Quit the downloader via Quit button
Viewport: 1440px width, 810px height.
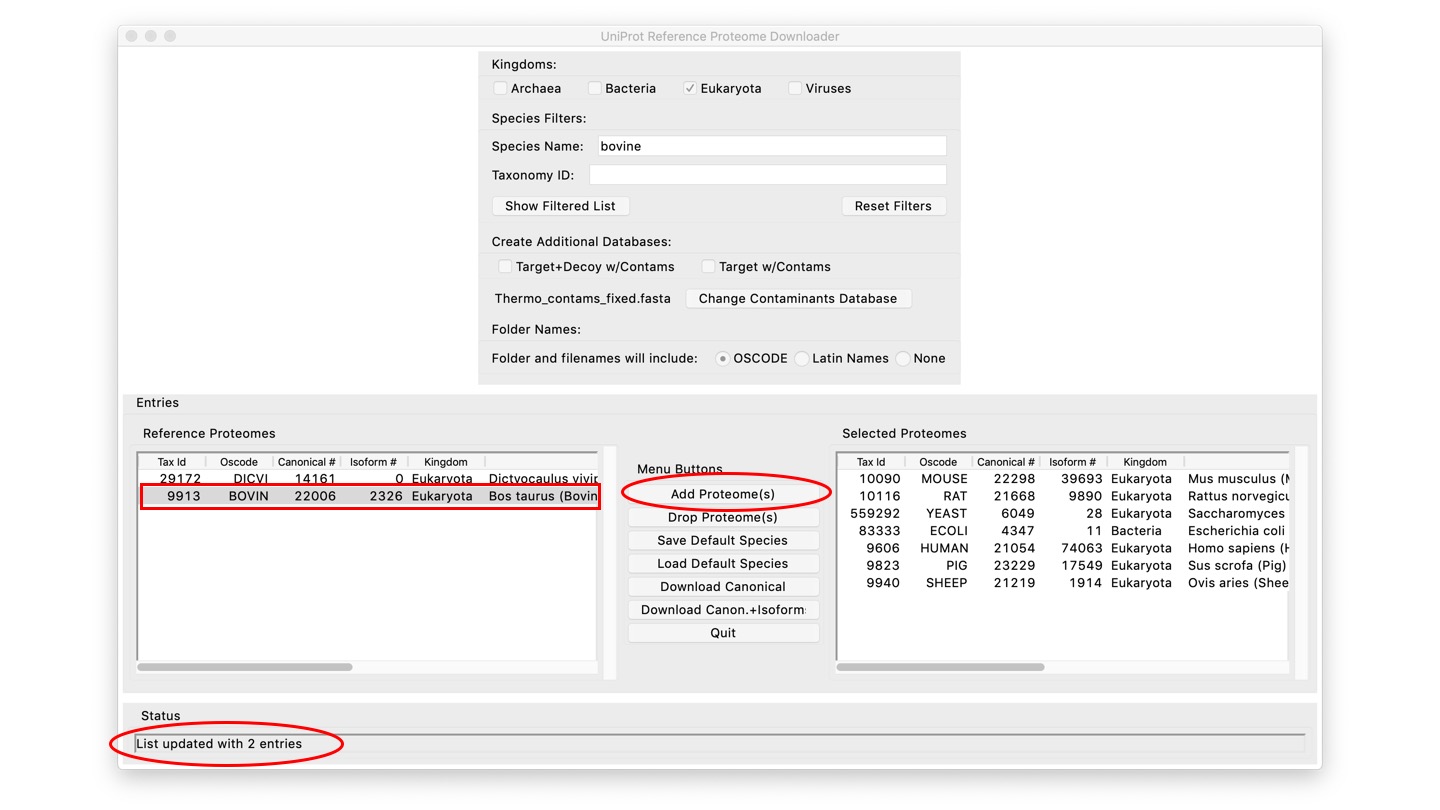[723, 633]
